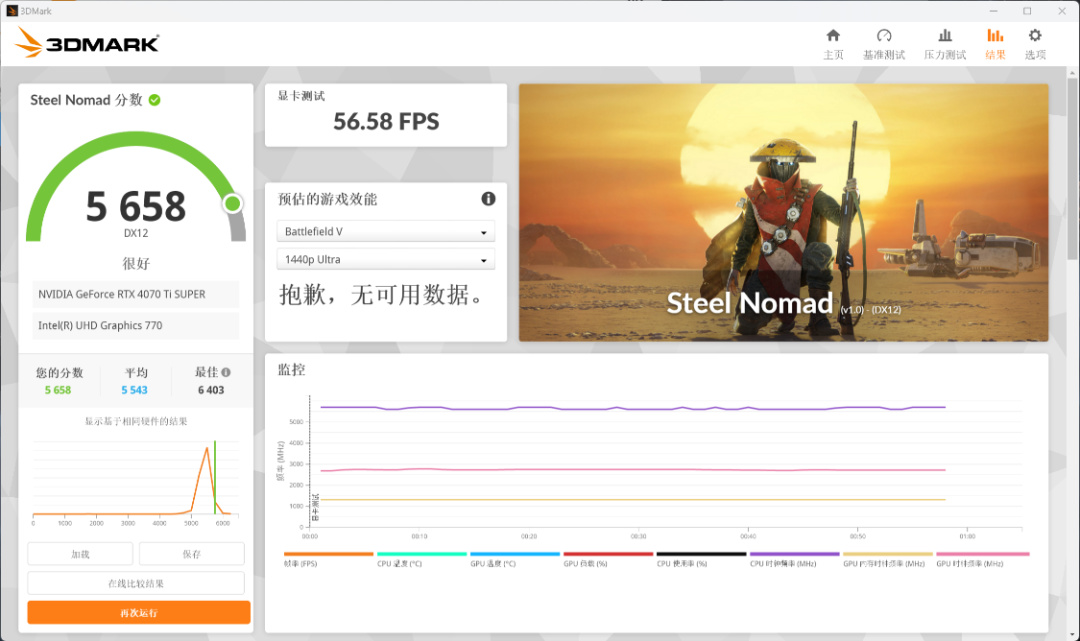Click the 抱歉,无可用数据 message

tap(382, 295)
